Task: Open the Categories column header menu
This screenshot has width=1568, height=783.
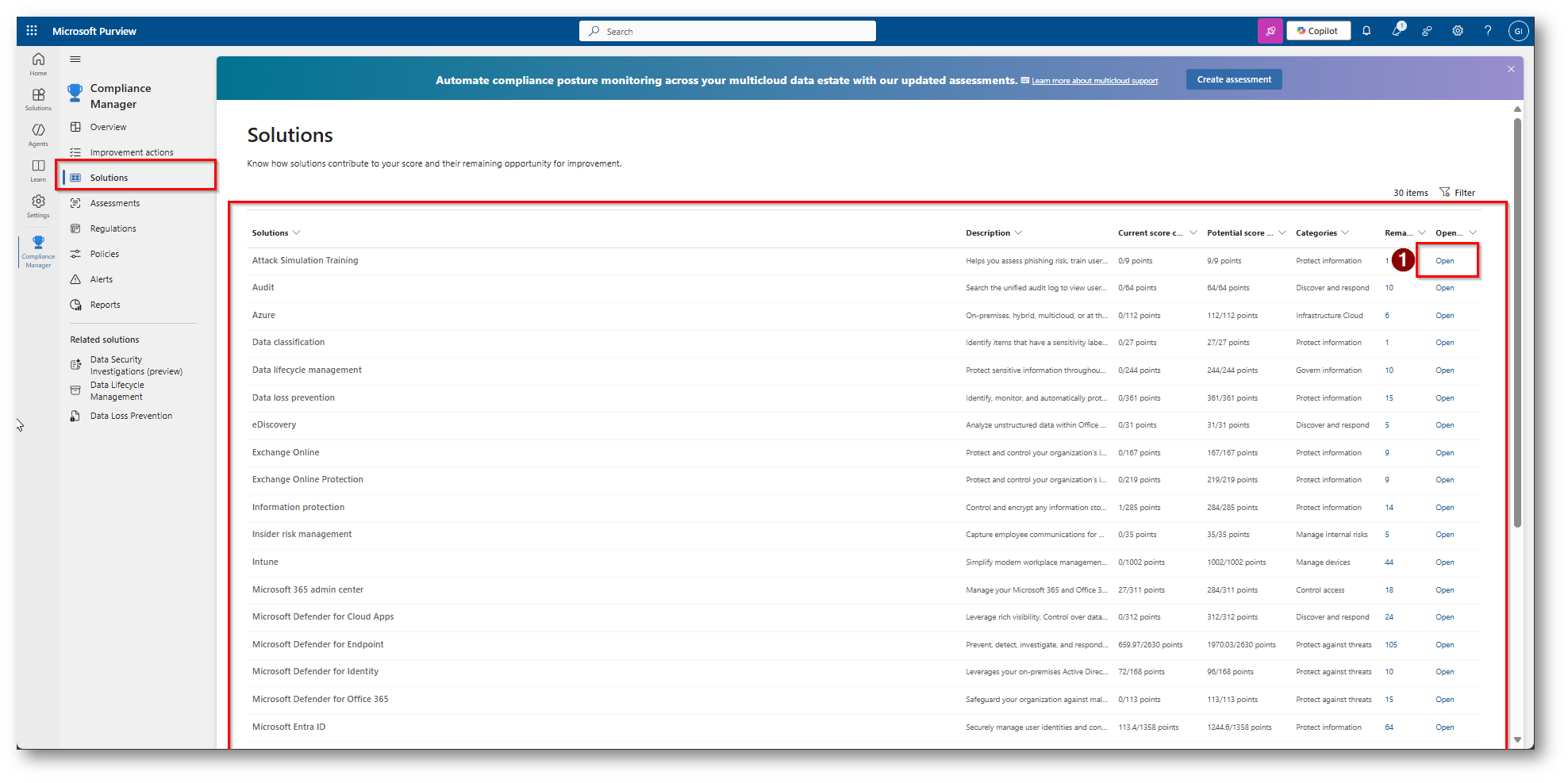Action: pyautogui.click(x=1323, y=233)
